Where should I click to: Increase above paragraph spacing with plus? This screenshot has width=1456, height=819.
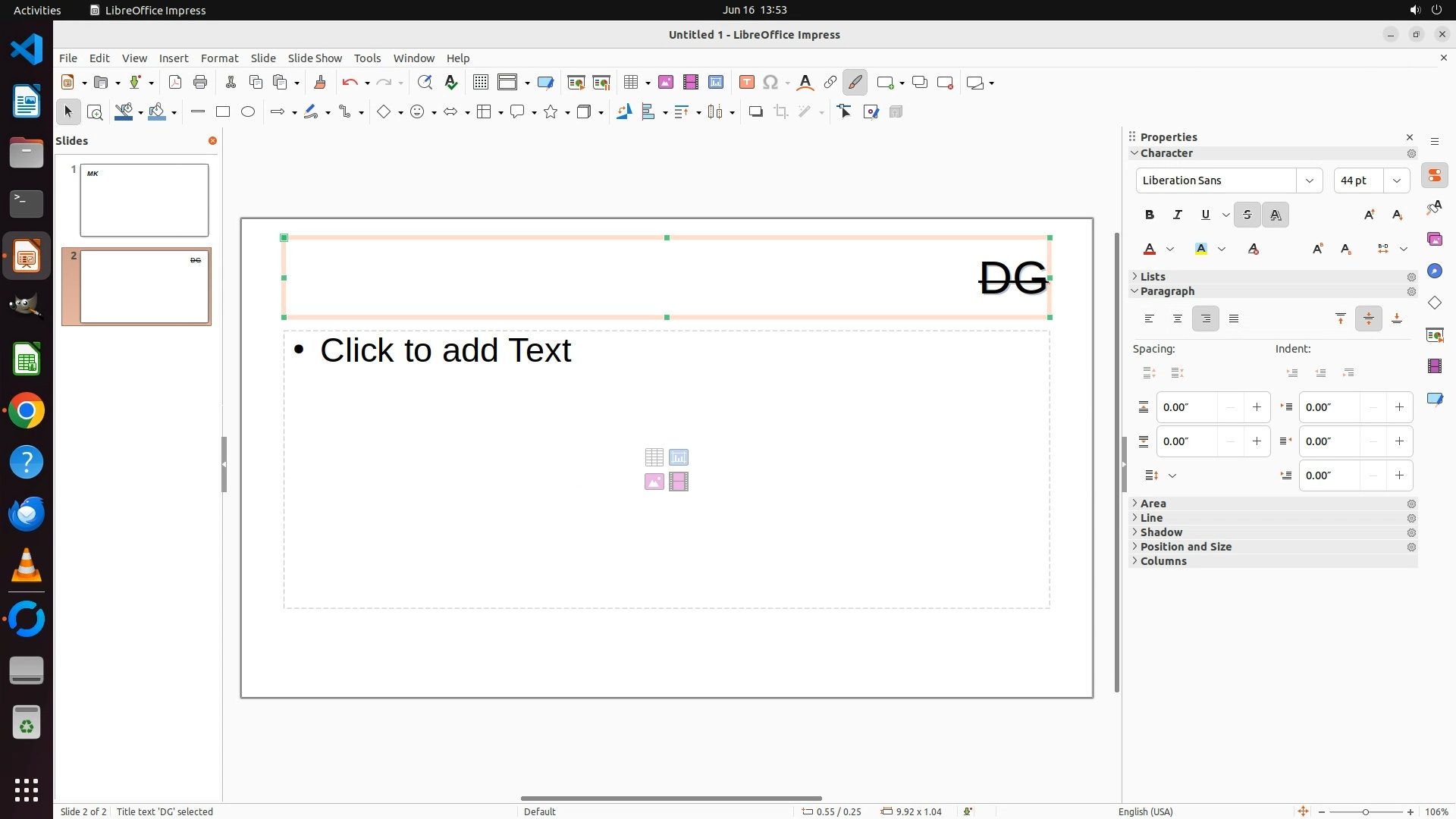click(x=1257, y=407)
